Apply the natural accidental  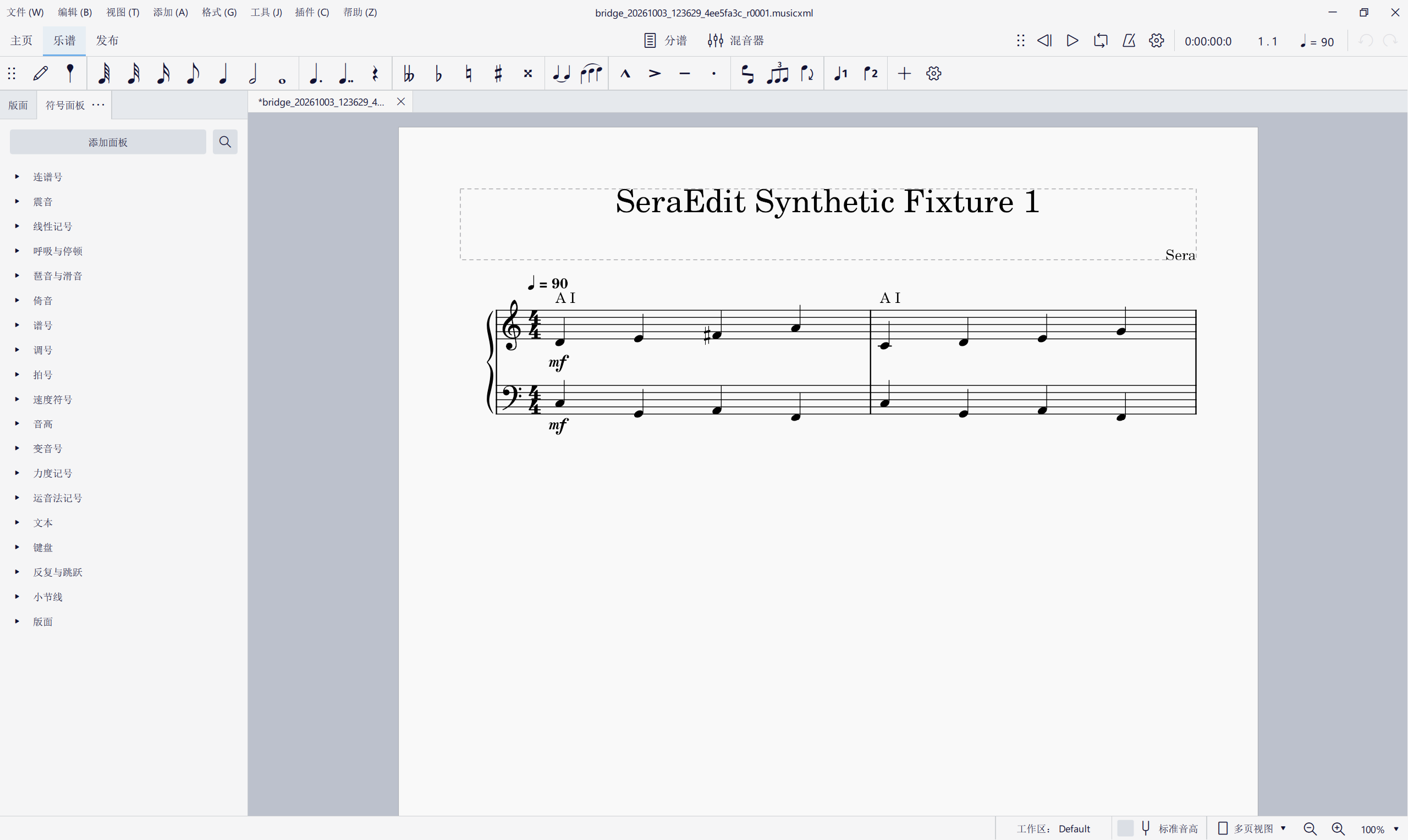[x=469, y=74]
